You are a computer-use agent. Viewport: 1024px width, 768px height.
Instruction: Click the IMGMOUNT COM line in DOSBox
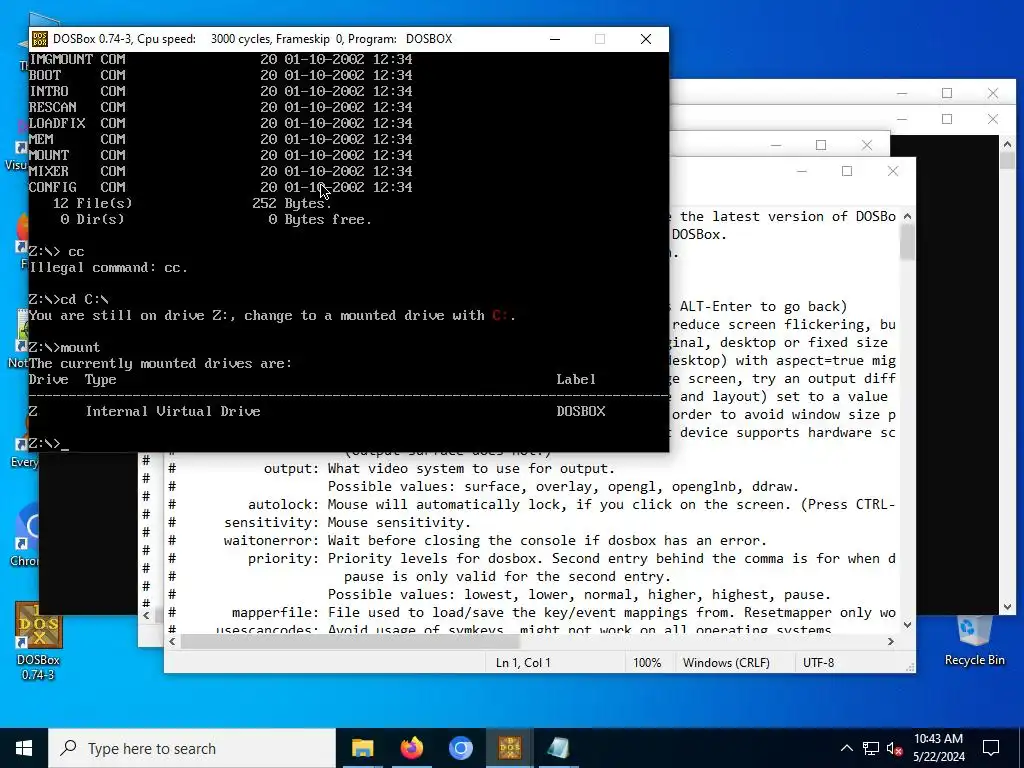221,59
